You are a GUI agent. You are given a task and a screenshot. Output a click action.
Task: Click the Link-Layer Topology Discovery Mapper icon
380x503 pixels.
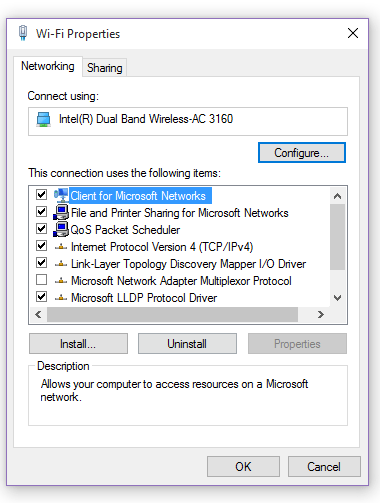(x=61, y=264)
